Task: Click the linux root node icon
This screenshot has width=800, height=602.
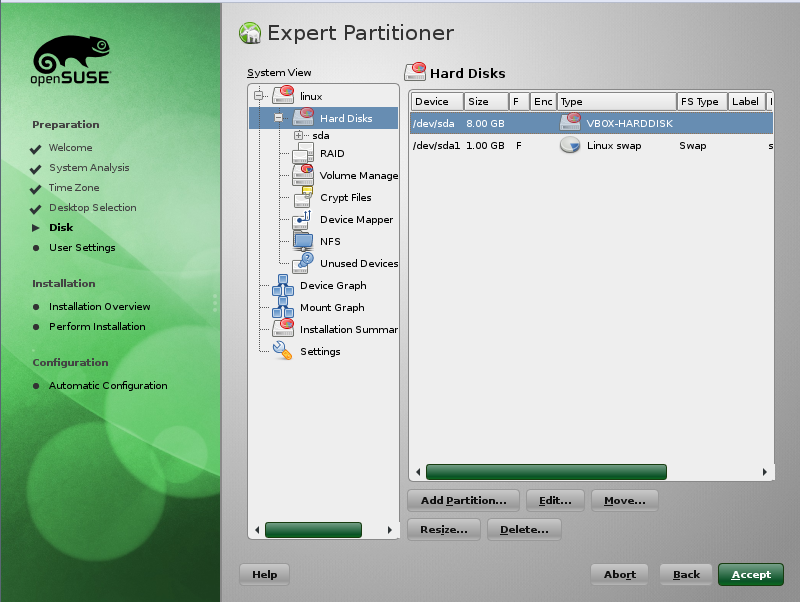Action: (283, 95)
